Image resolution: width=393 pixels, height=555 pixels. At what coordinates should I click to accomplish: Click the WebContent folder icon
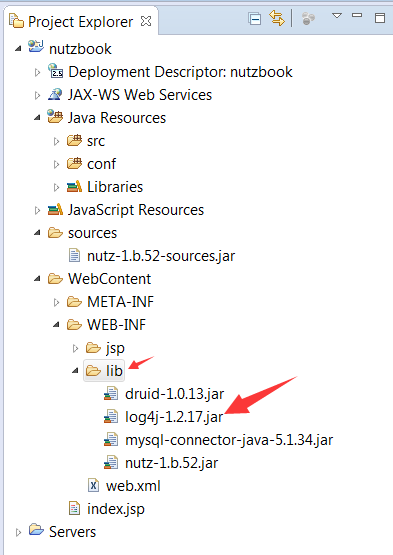(55, 279)
